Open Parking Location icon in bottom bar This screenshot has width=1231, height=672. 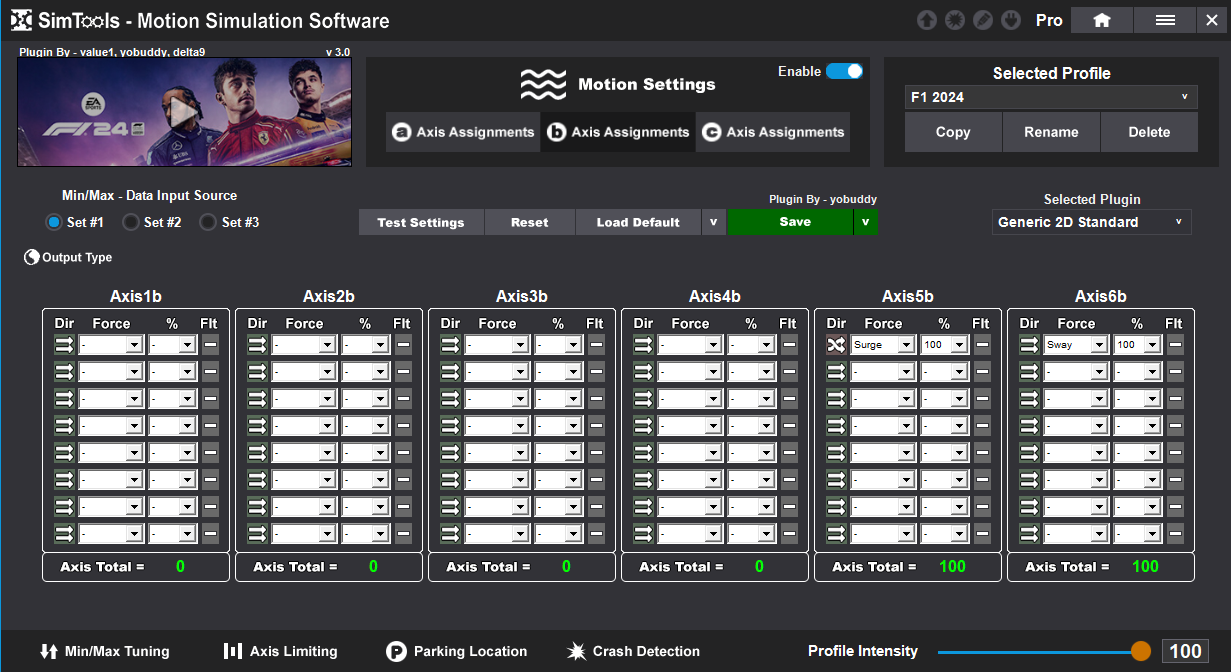(396, 651)
